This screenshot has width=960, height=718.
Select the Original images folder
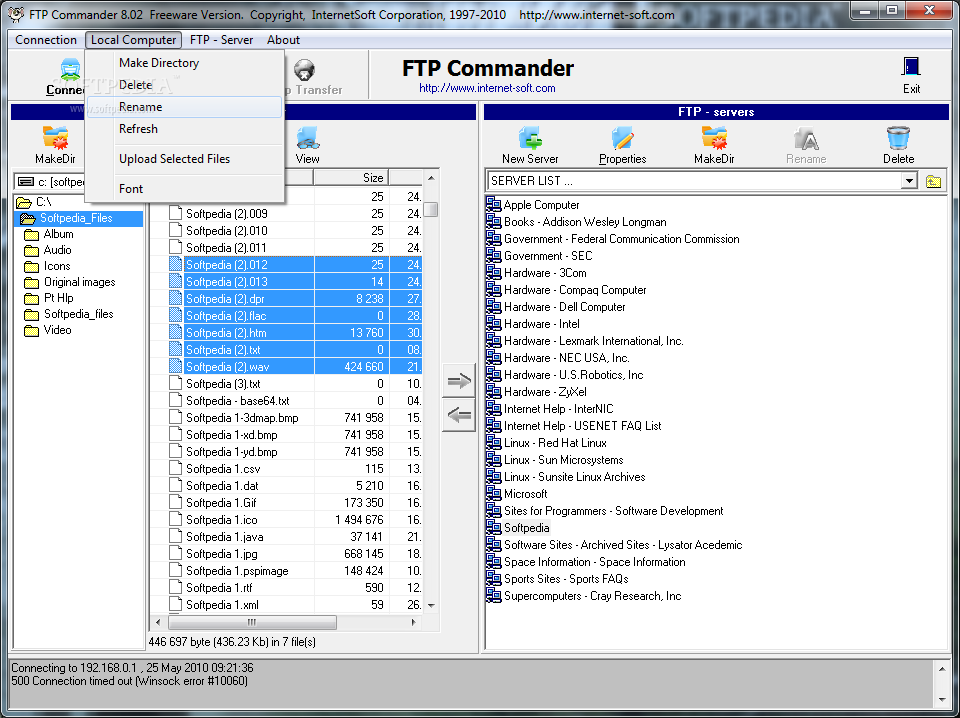point(80,282)
